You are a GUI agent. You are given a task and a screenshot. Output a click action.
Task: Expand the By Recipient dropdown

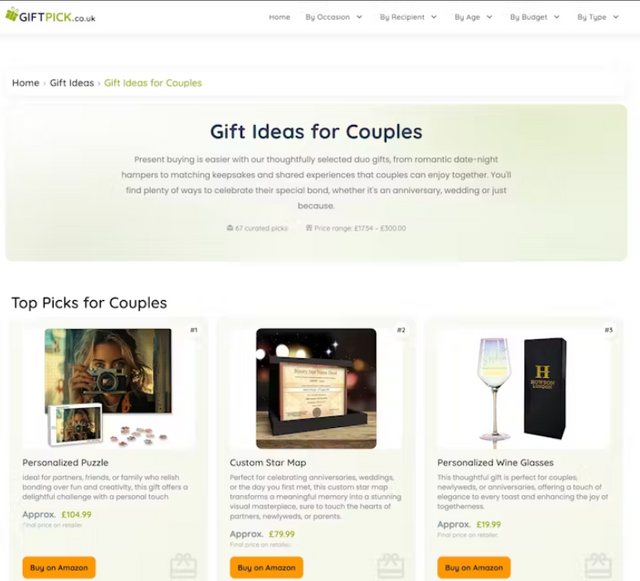[x=408, y=17]
